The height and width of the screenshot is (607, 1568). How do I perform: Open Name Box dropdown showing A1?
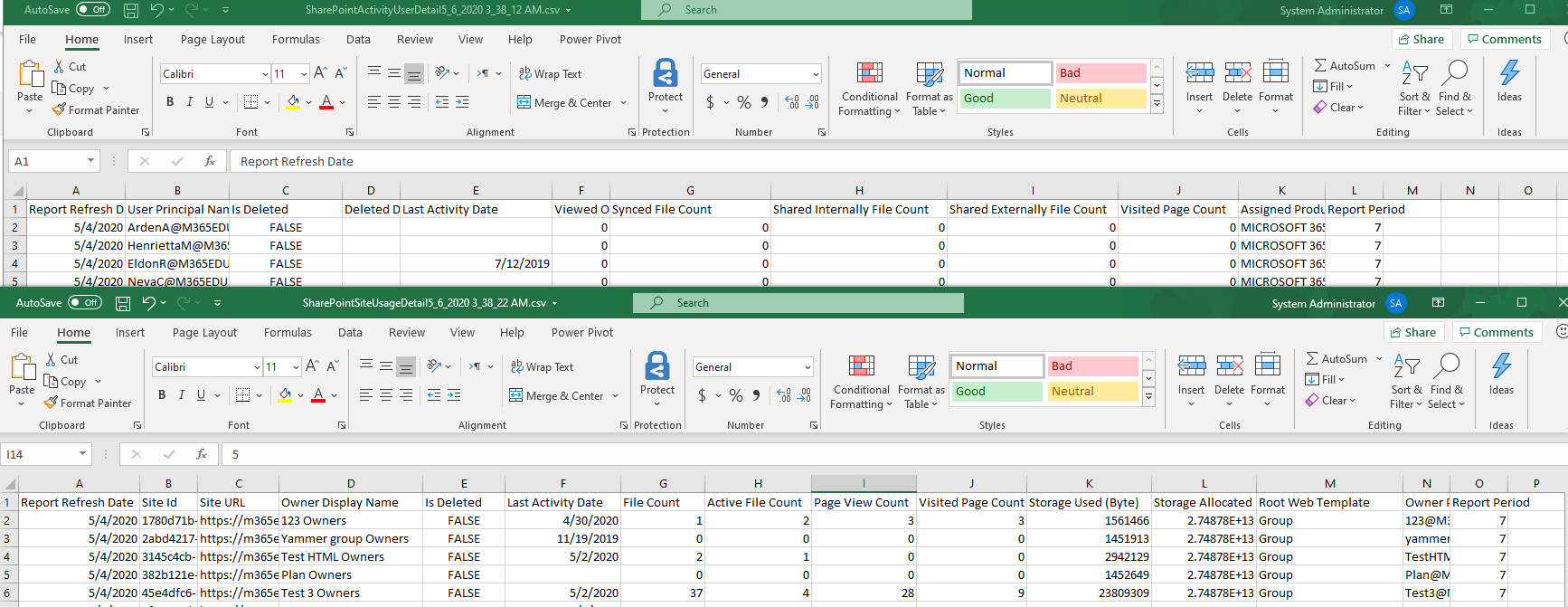pos(90,161)
